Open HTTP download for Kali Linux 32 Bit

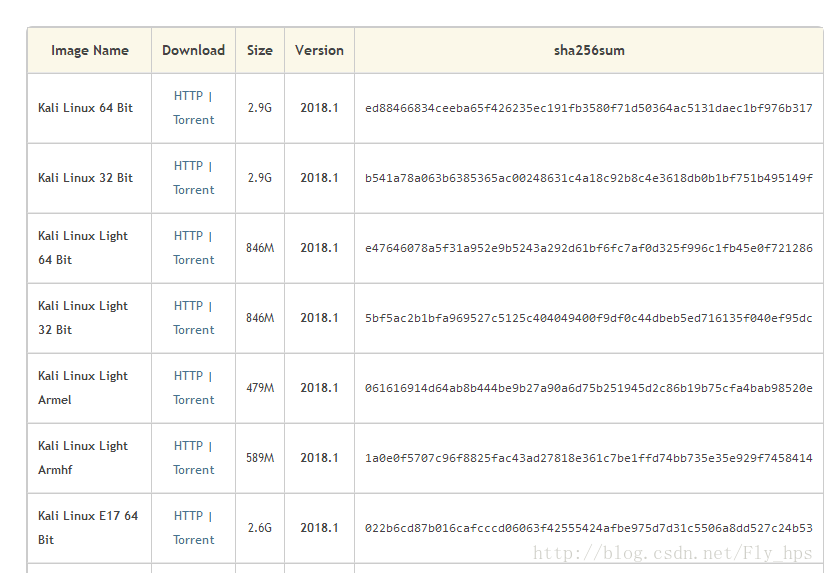click(188, 166)
